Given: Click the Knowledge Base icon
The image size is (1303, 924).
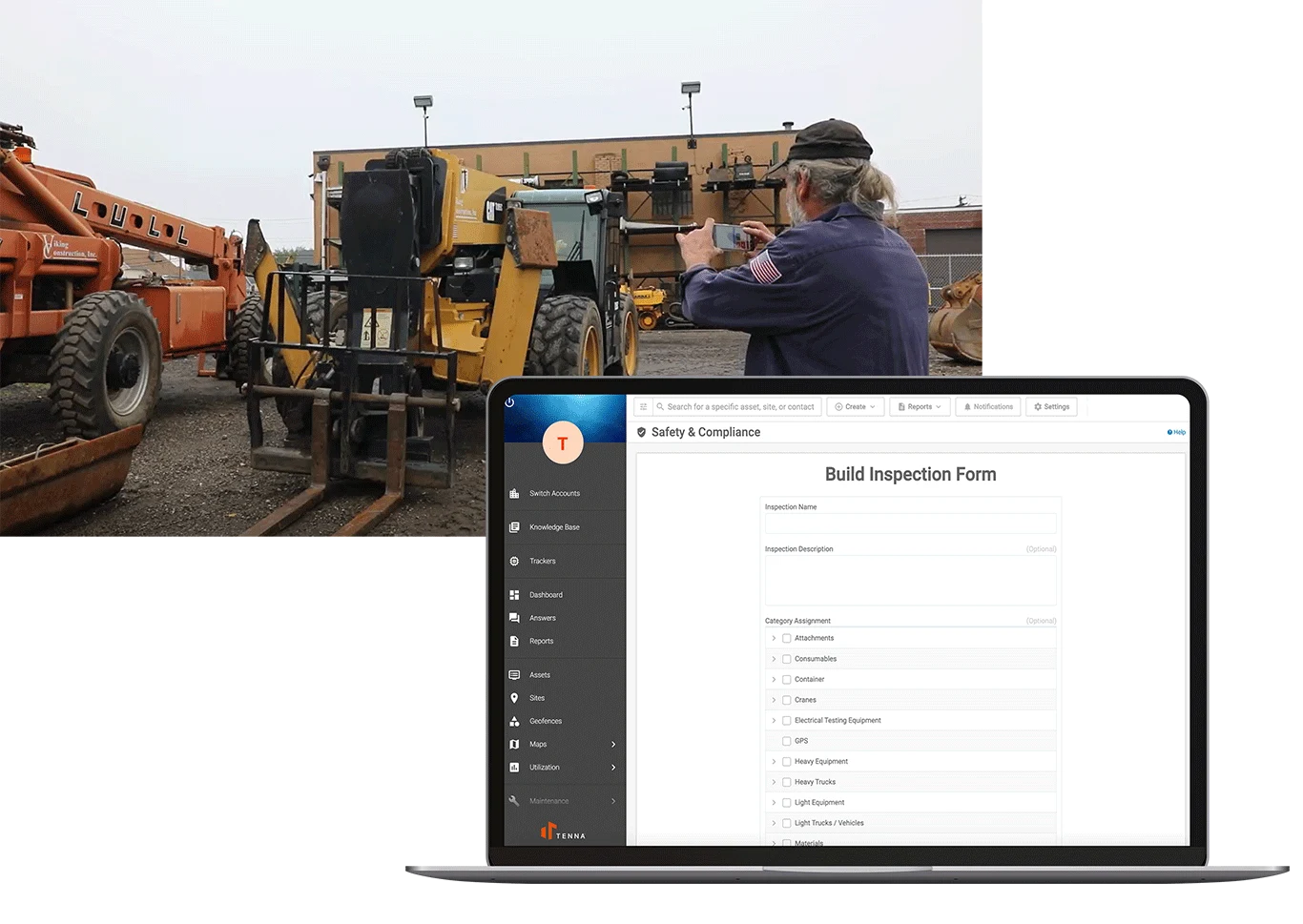Looking at the screenshot, I should 515,526.
